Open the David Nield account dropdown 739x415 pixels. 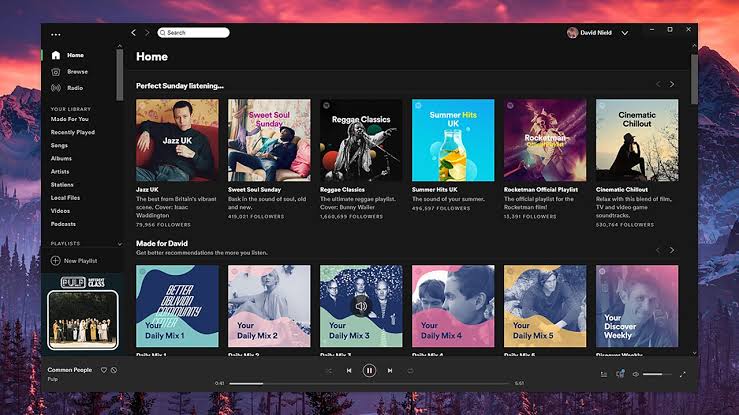click(624, 33)
